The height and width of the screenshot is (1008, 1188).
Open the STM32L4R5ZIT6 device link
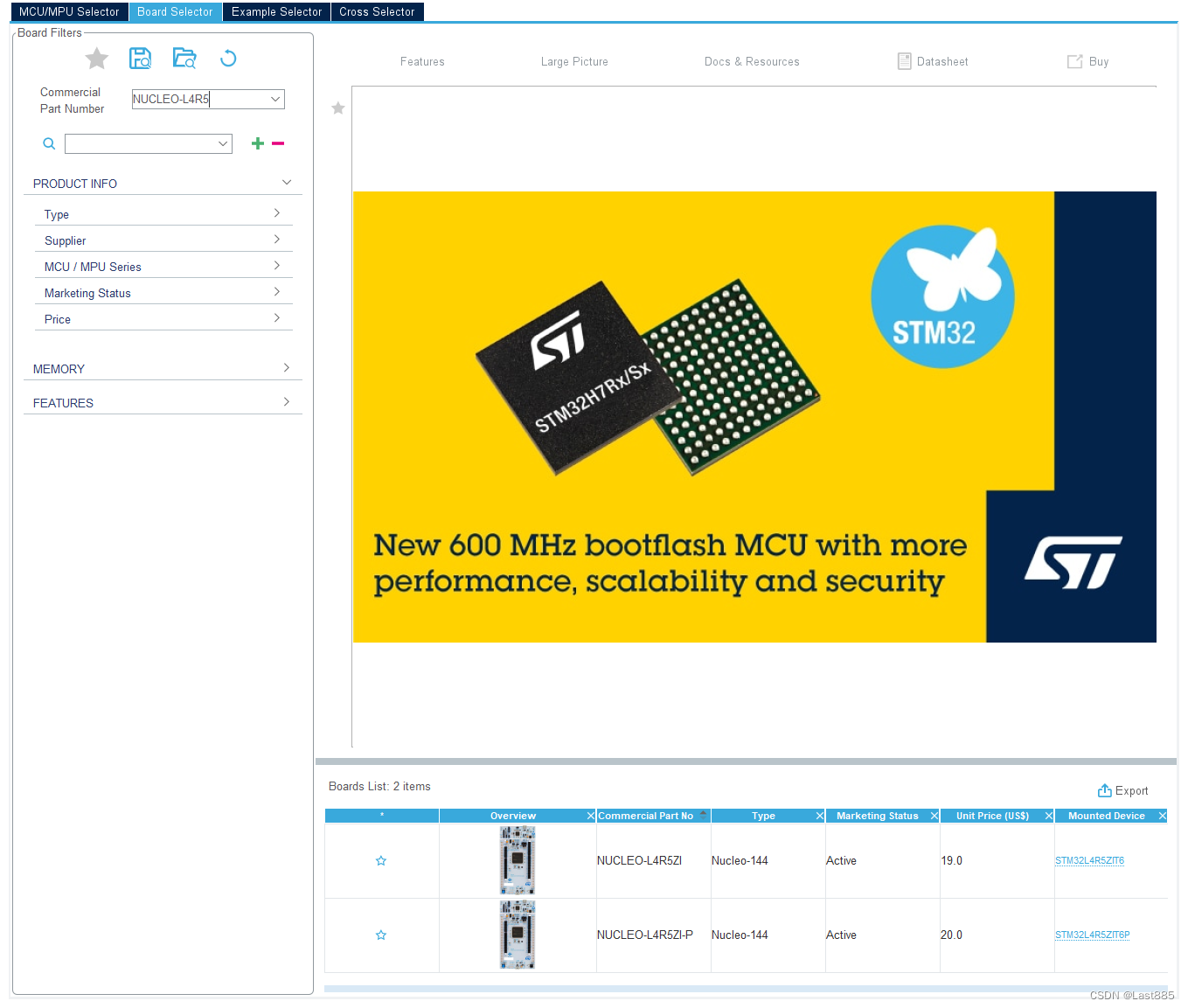(1089, 861)
